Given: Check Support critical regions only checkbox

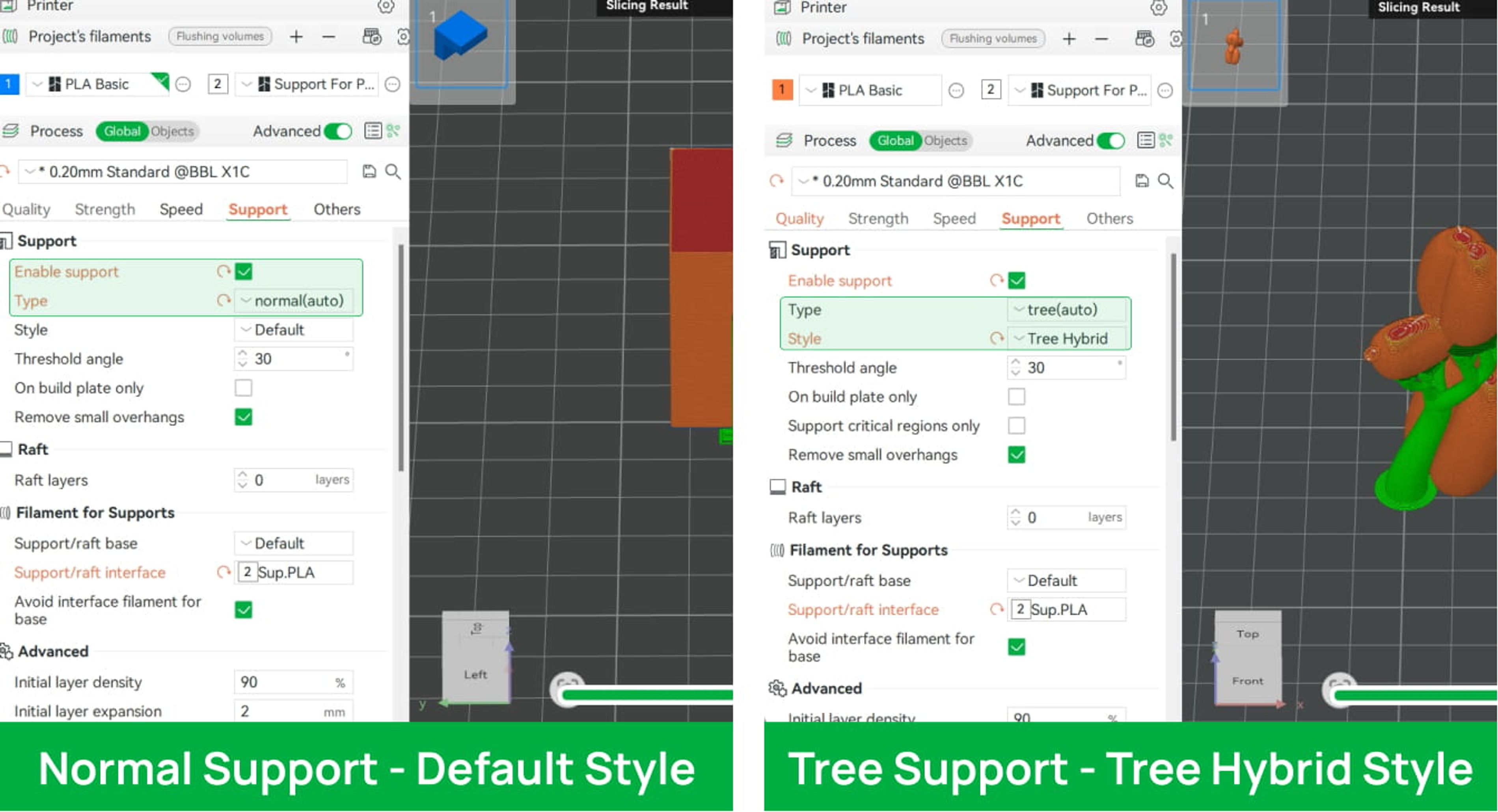Looking at the screenshot, I should click(x=1017, y=426).
